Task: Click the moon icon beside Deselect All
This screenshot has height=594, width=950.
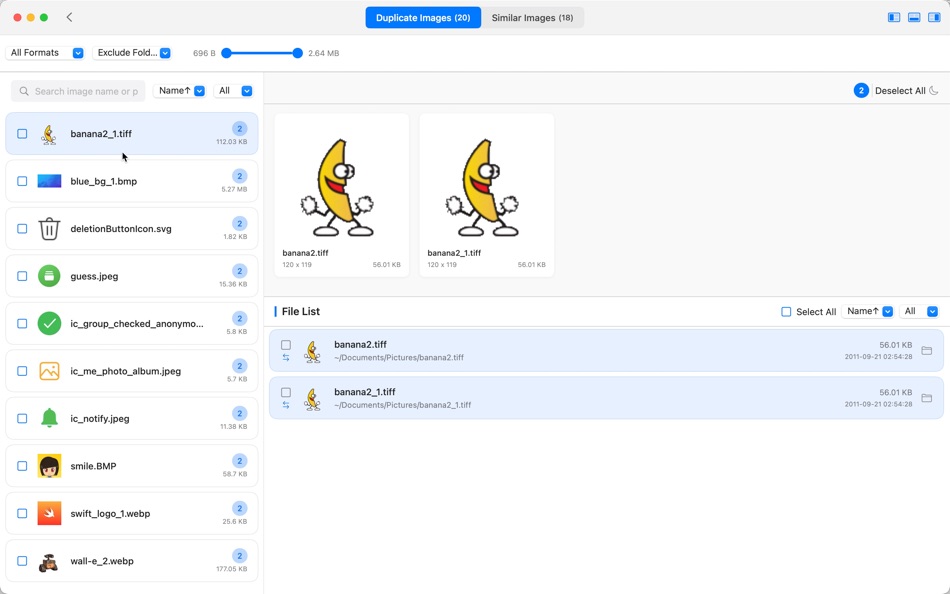Action: (x=934, y=90)
